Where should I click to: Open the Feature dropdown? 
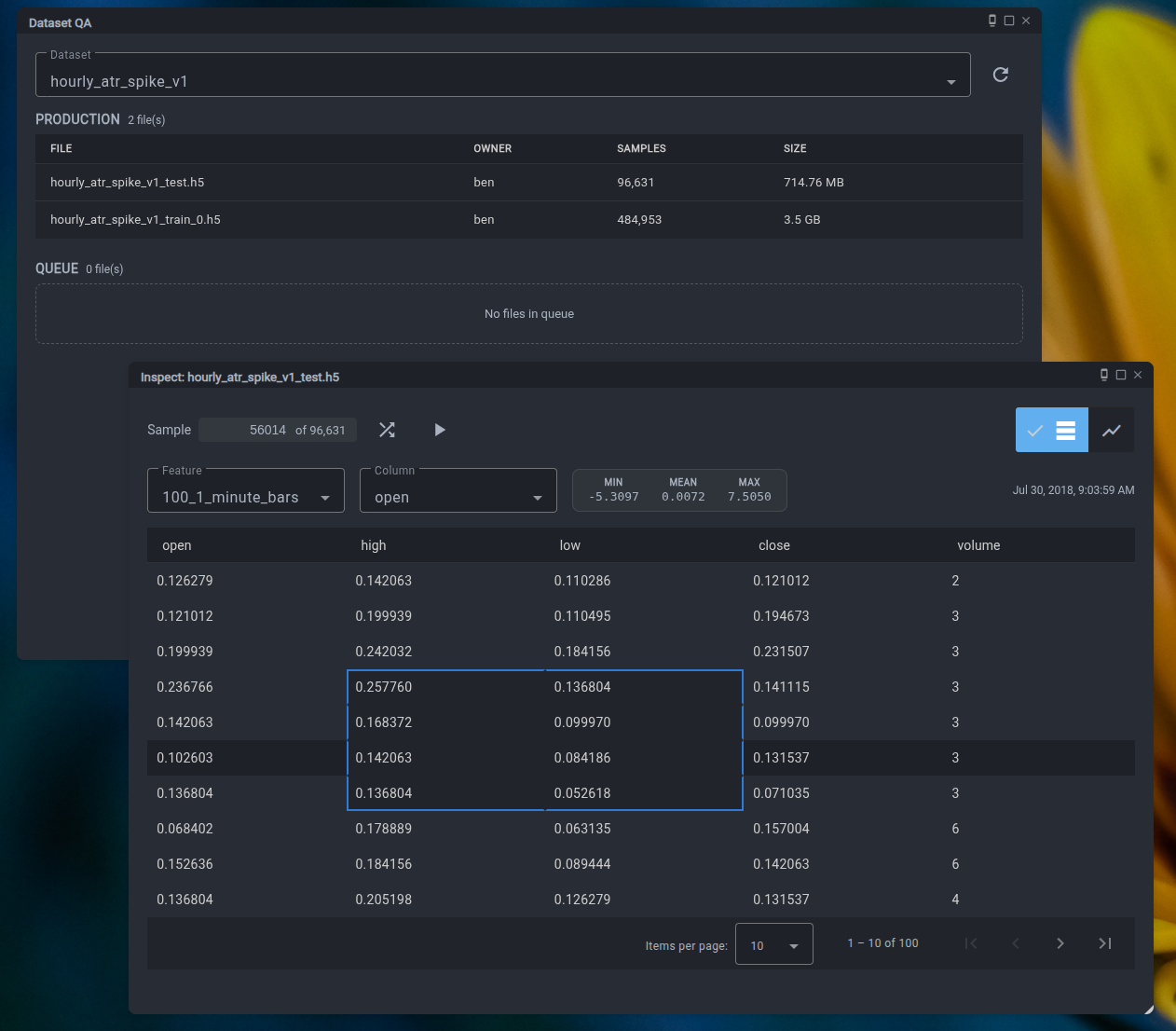point(246,491)
